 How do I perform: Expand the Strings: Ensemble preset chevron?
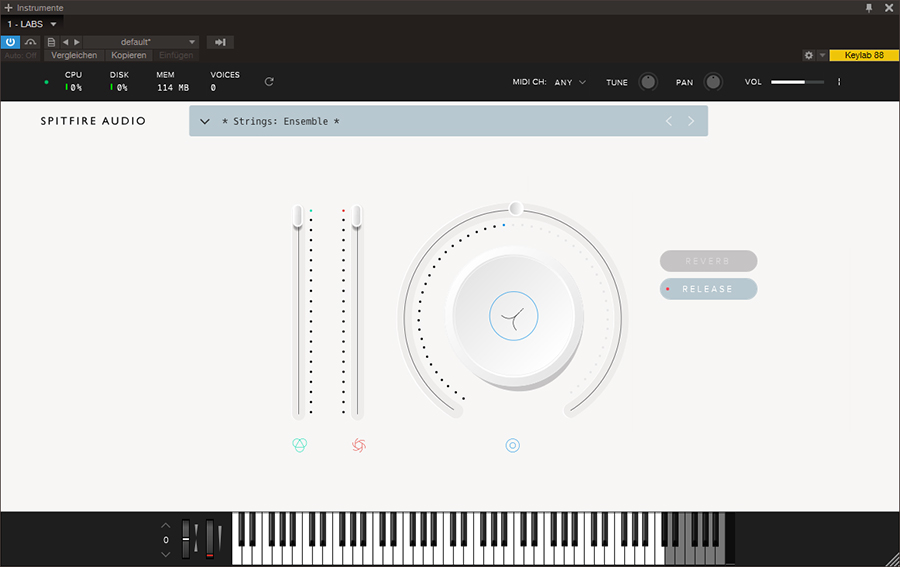tap(204, 121)
